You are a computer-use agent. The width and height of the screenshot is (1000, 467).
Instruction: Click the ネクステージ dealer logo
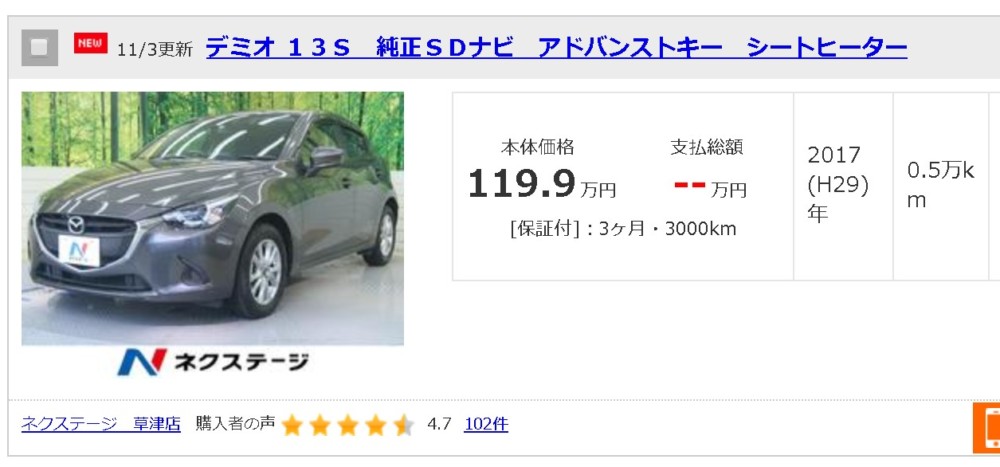[212, 362]
